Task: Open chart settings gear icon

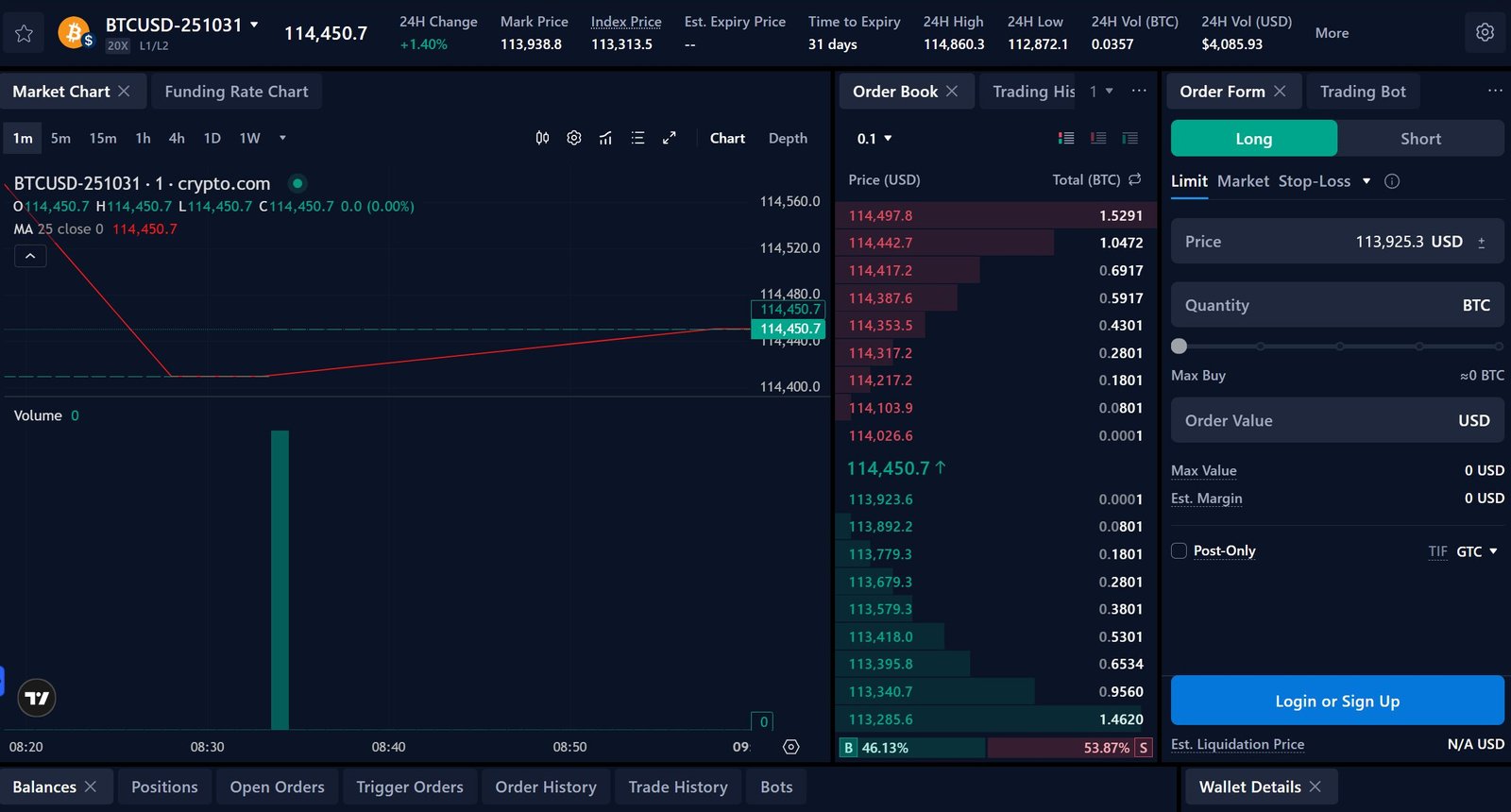Action: [574, 138]
